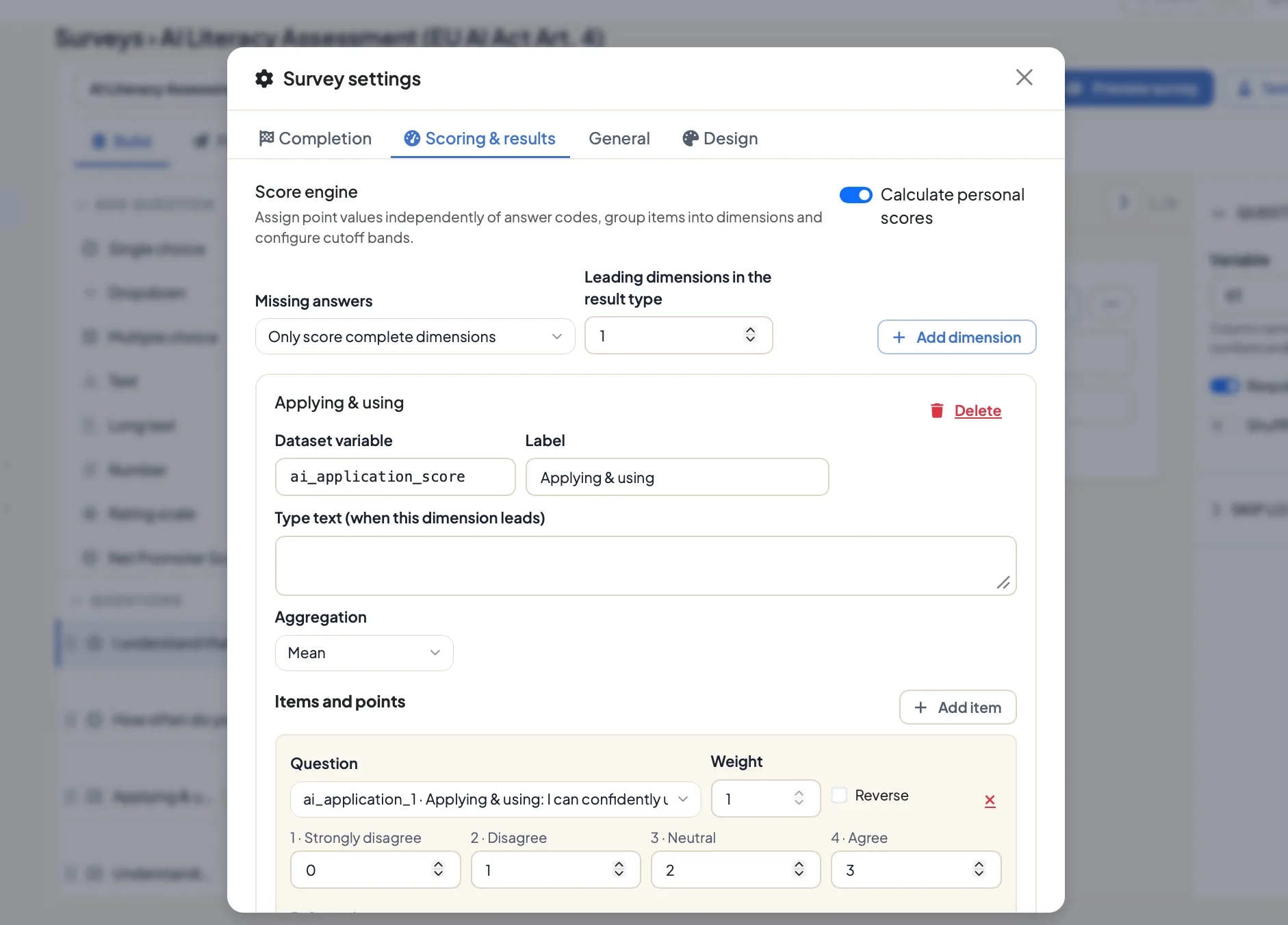The width and height of the screenshot is (1288, 925).
Task: Click the plus icon in Add dimension
Action: (899, 337)
